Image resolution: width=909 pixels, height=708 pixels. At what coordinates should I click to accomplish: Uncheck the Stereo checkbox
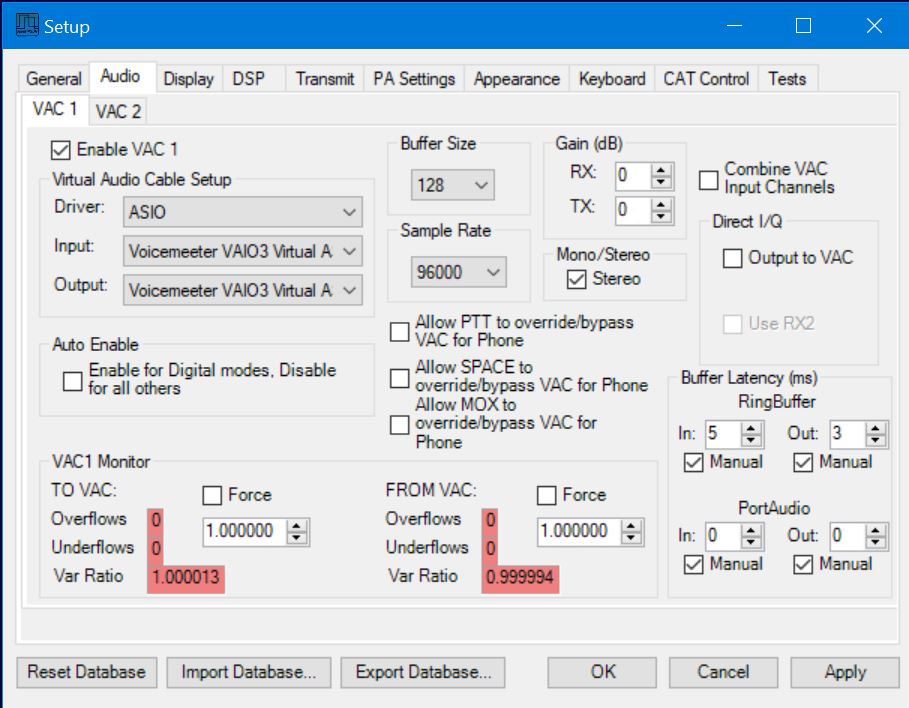click(577, 280)
